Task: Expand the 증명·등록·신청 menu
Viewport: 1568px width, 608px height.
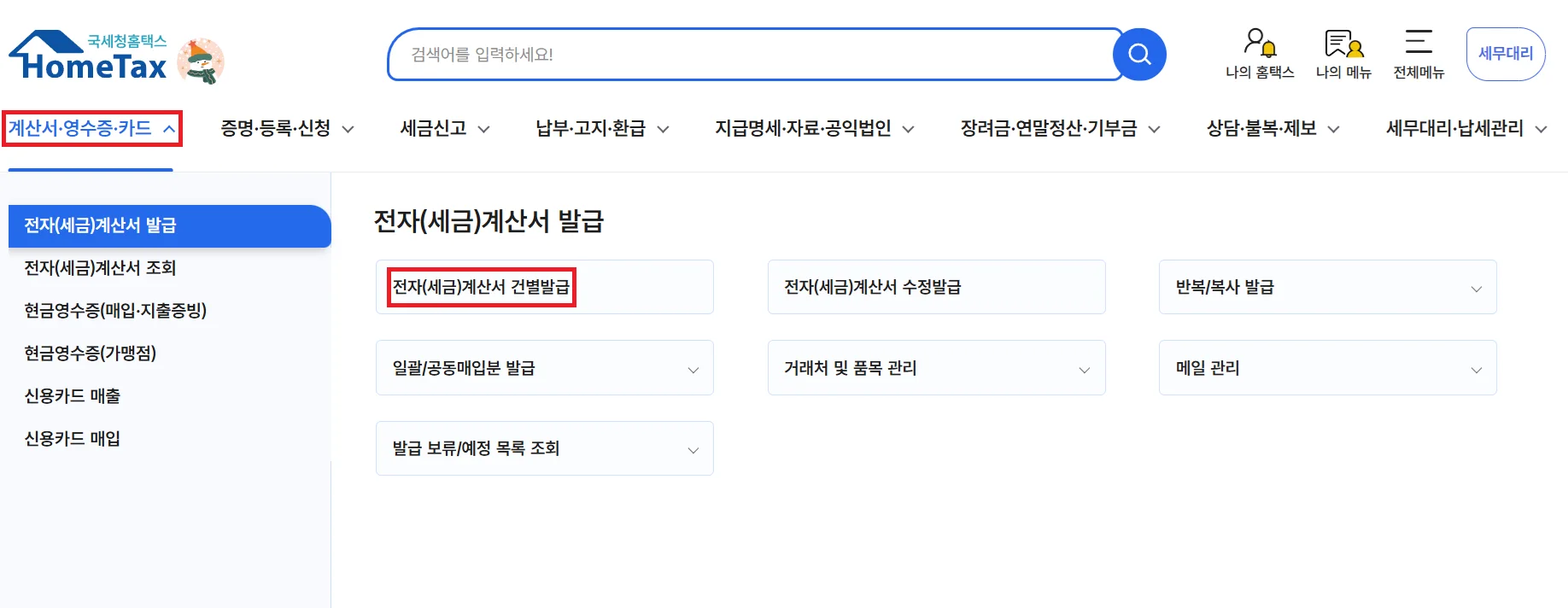Action: point(287,128)
